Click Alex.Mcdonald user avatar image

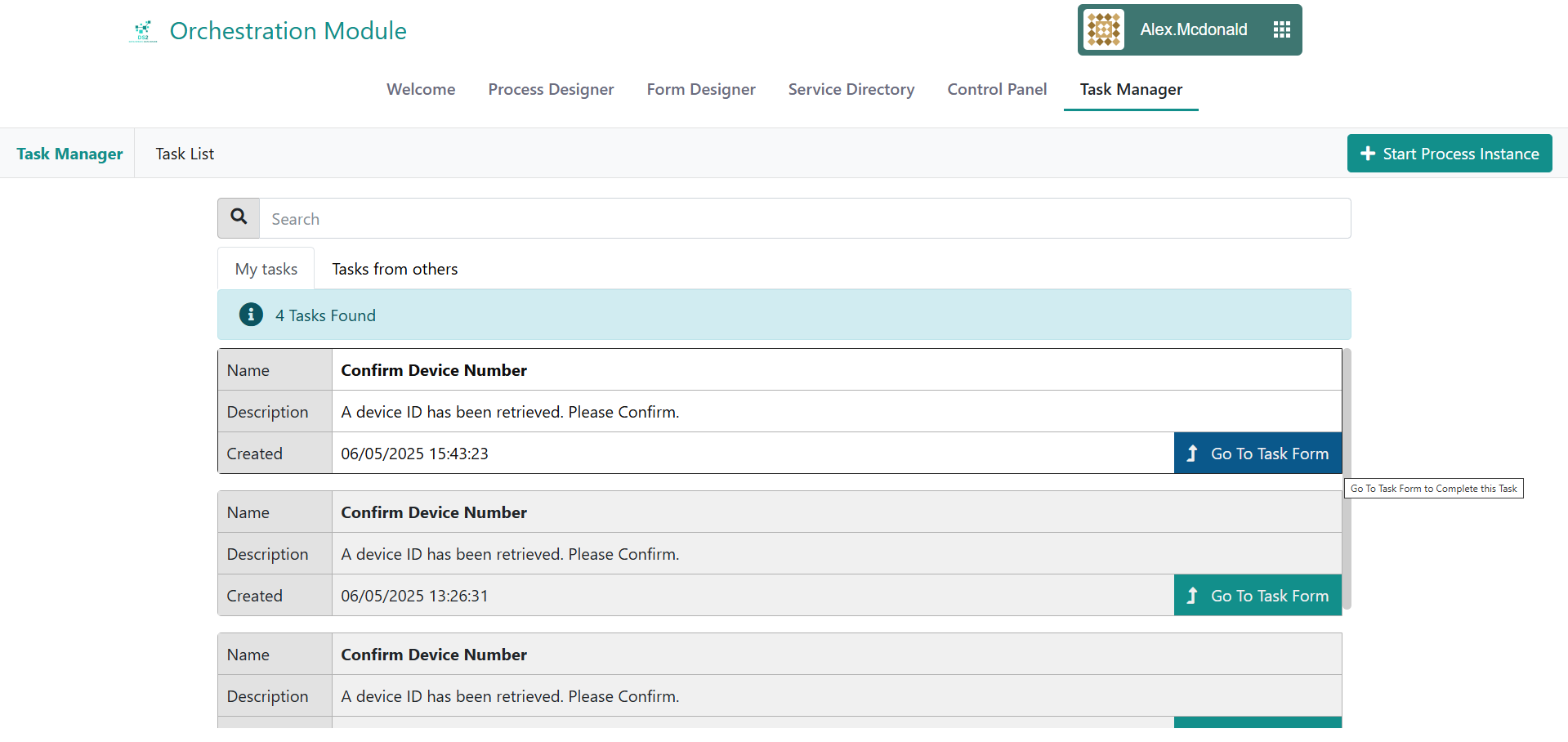tap(1103, 30)
